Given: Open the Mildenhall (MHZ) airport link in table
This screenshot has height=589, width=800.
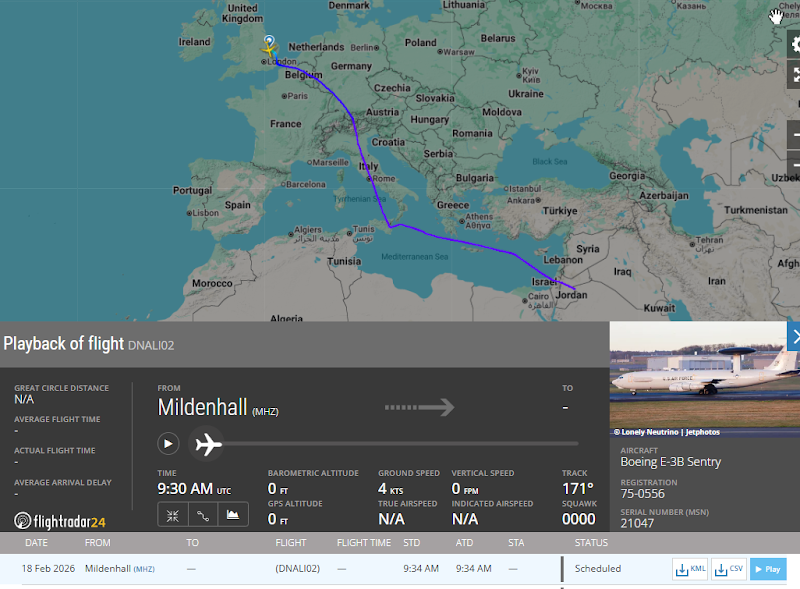Looking at the screenshot, I should [118, 569].
